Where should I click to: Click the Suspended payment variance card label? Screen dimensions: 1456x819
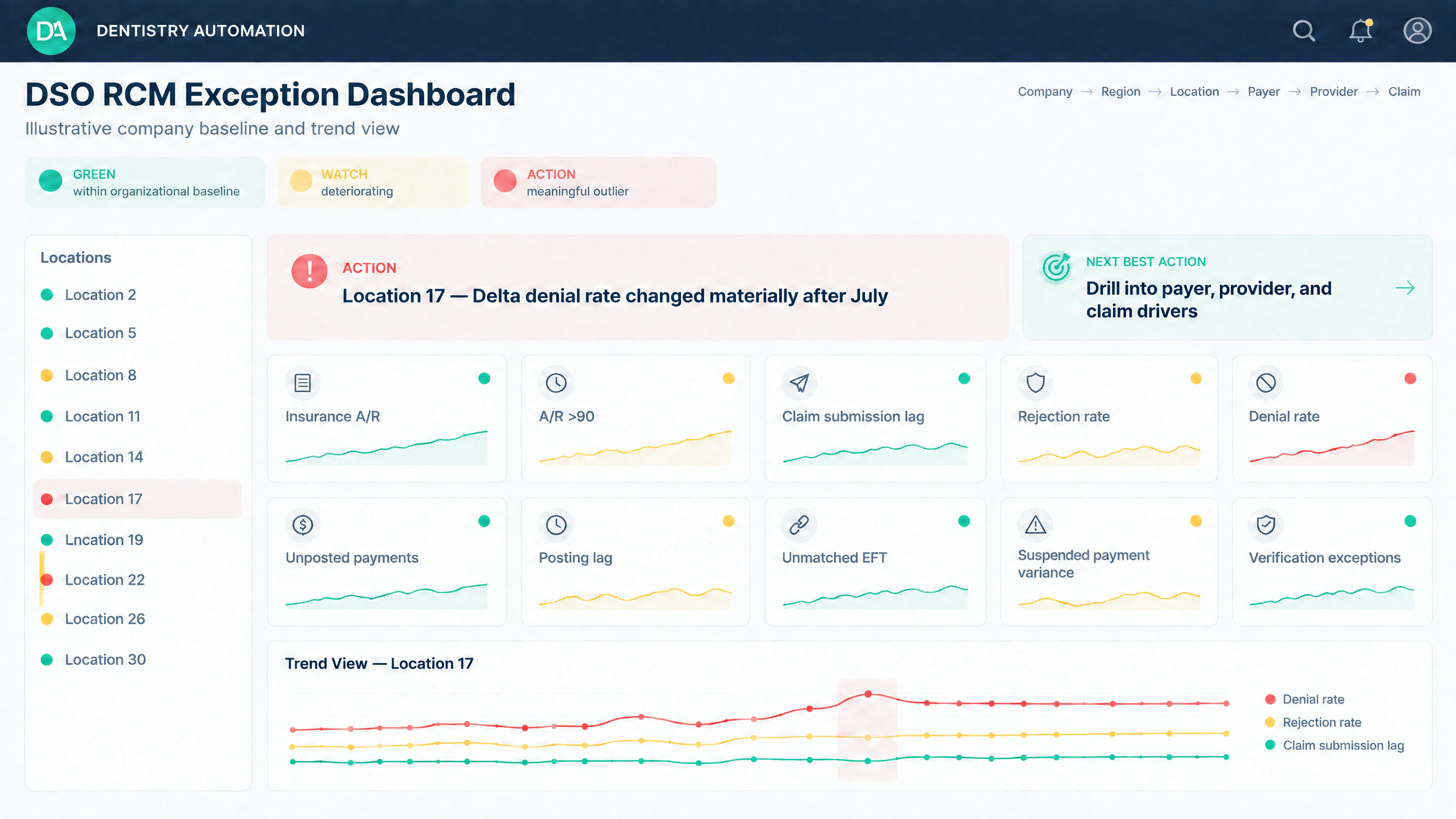coord(1083,564)
